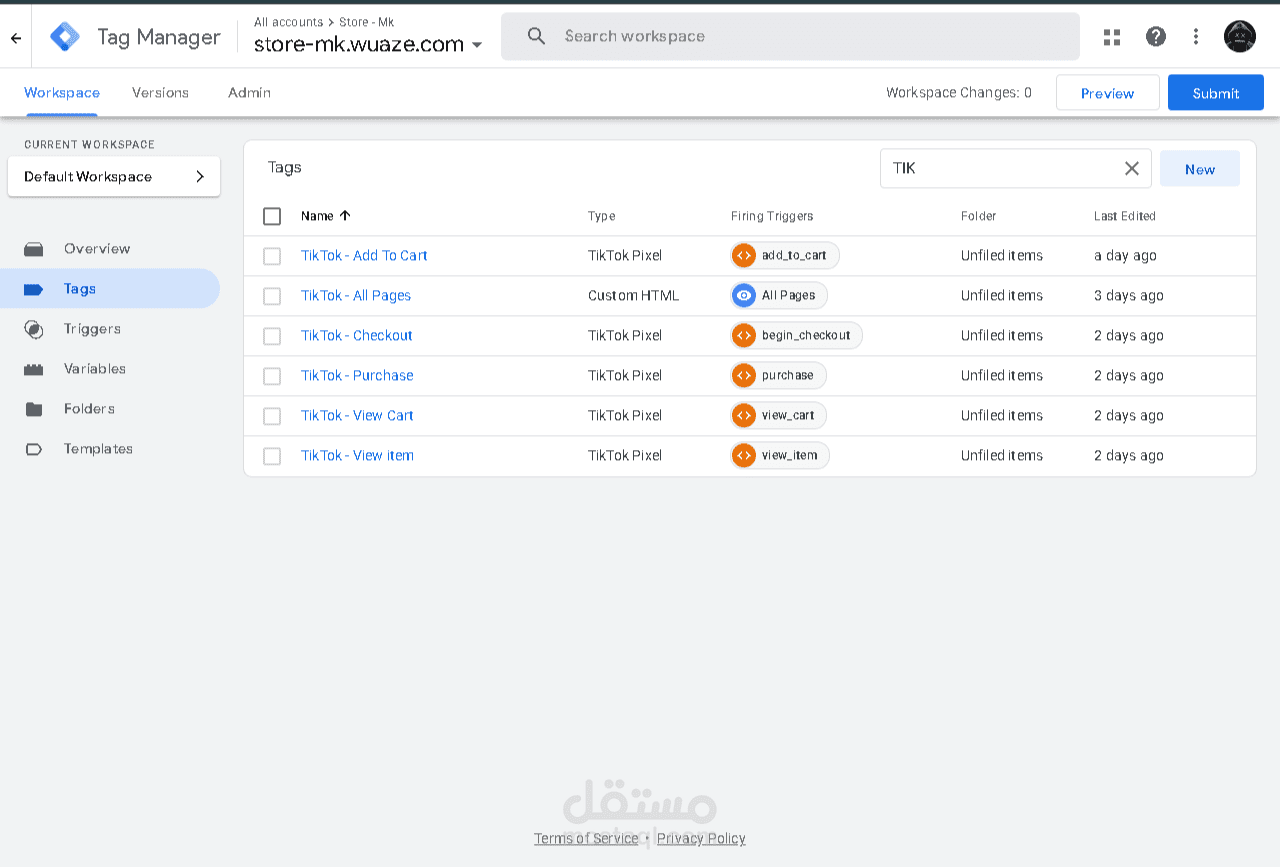Screen dimensions: 1280x867
Task: Click the add_to_cart trigger icon
Action: tap(743, 255)
